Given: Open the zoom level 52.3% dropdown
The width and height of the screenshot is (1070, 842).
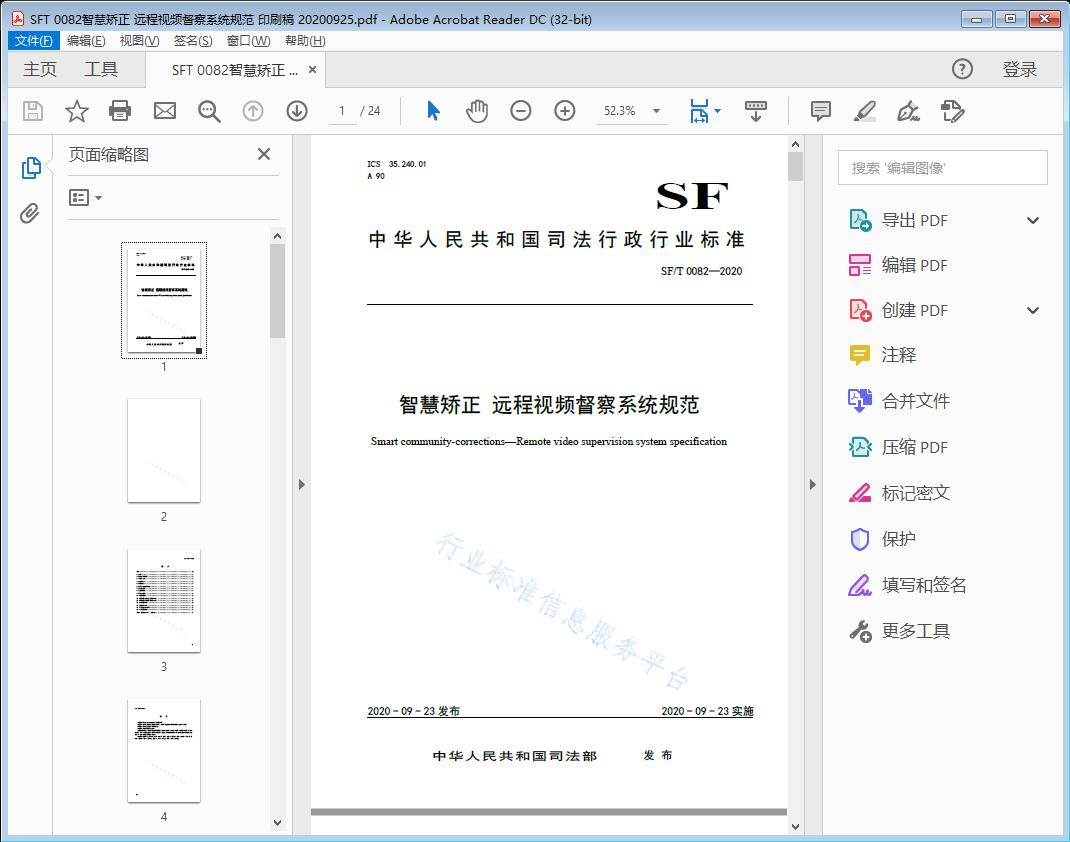Looking at the screenshot, I should [656, 111].
